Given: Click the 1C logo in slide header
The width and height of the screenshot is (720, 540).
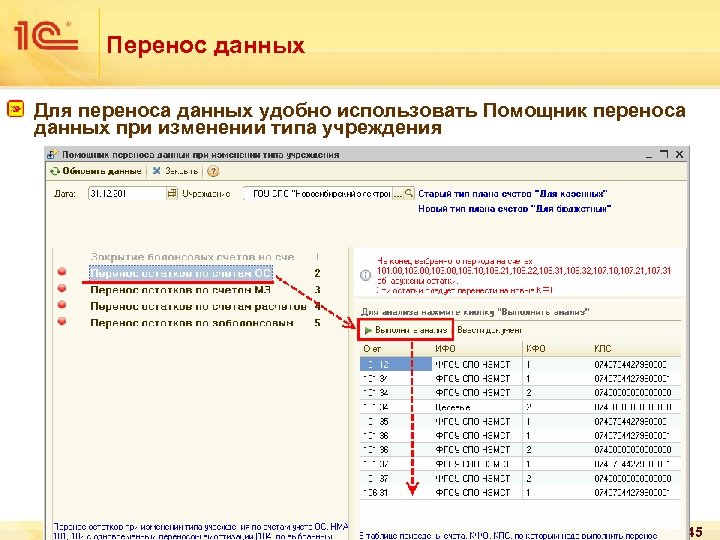Looking at the screenshot, I should tap(46, 36).
